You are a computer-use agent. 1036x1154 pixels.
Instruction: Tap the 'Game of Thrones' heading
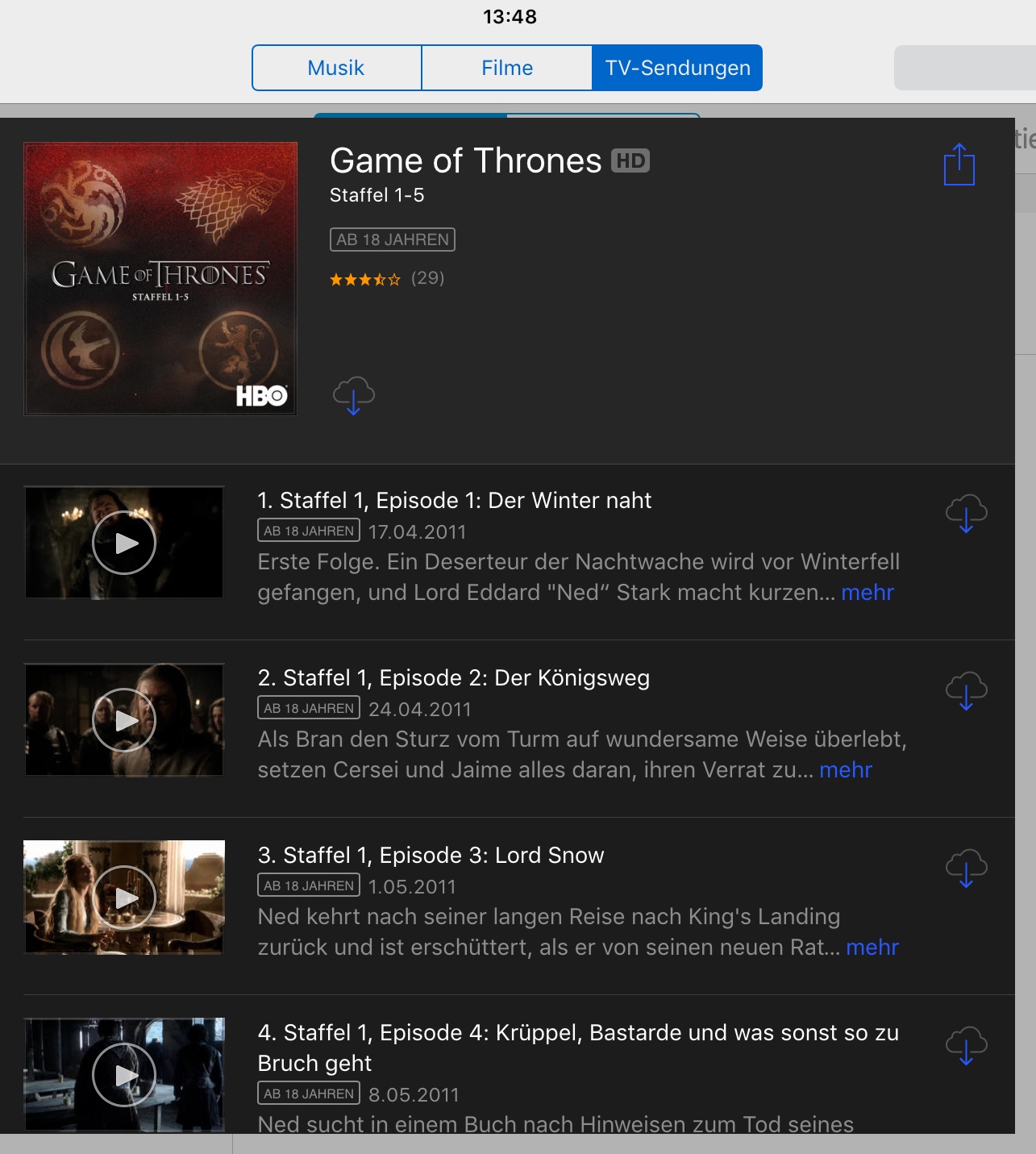click(x=466, y=161)
